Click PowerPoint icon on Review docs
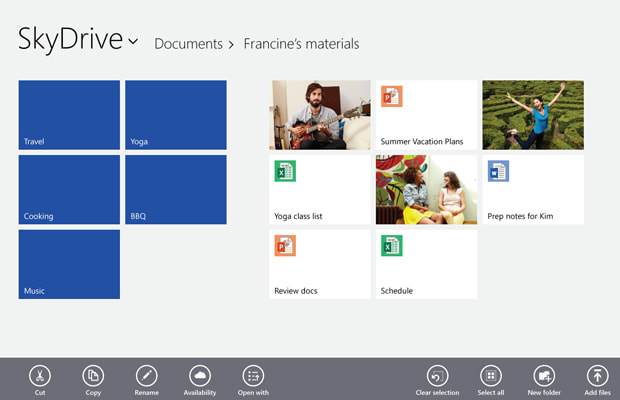 tap(285, 246)
